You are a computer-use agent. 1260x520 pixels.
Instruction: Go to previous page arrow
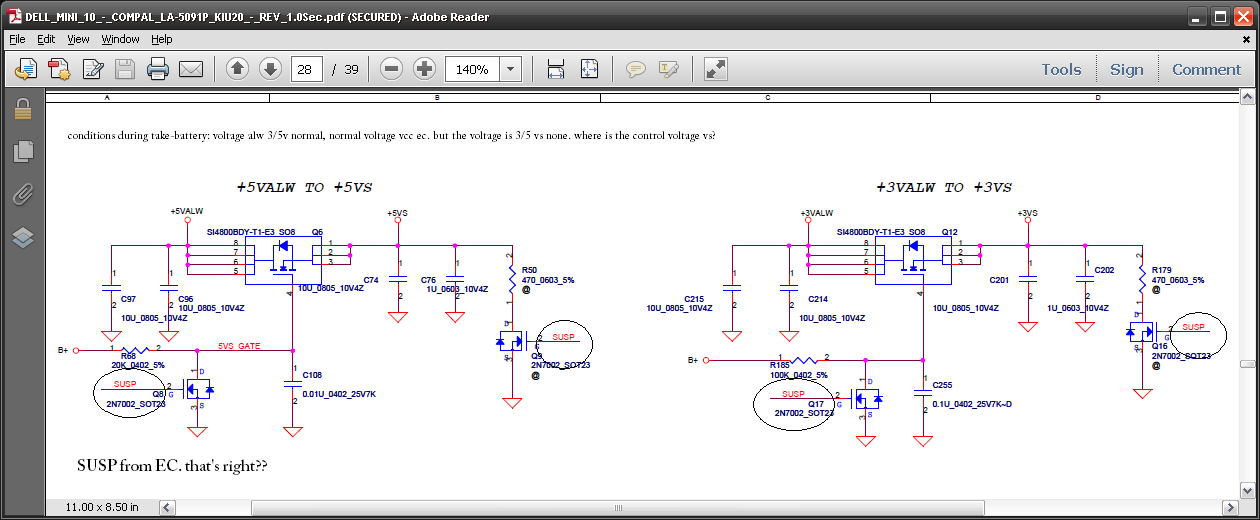[237, 69]
